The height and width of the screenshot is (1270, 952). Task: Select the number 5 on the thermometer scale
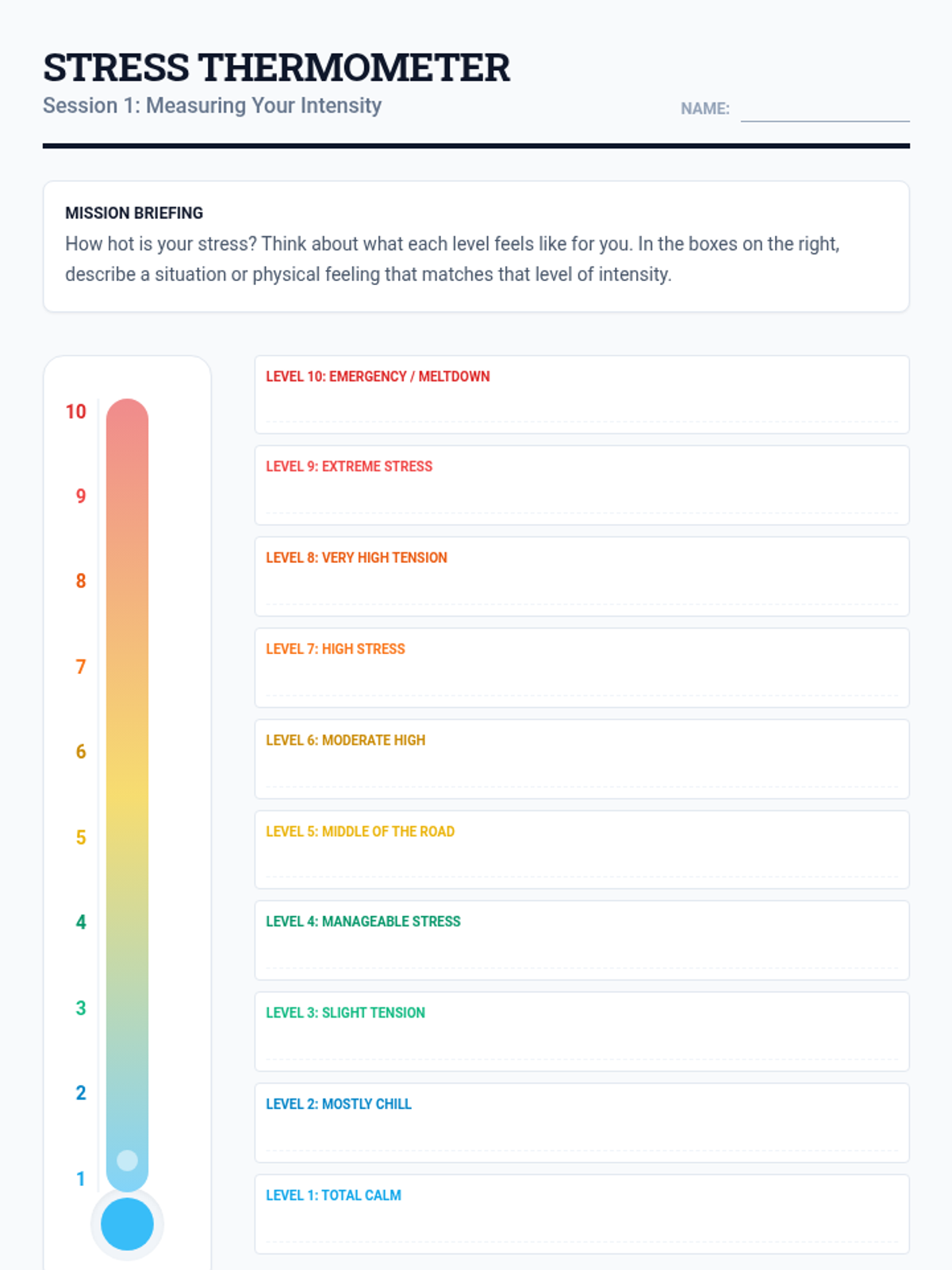point(81,837)
